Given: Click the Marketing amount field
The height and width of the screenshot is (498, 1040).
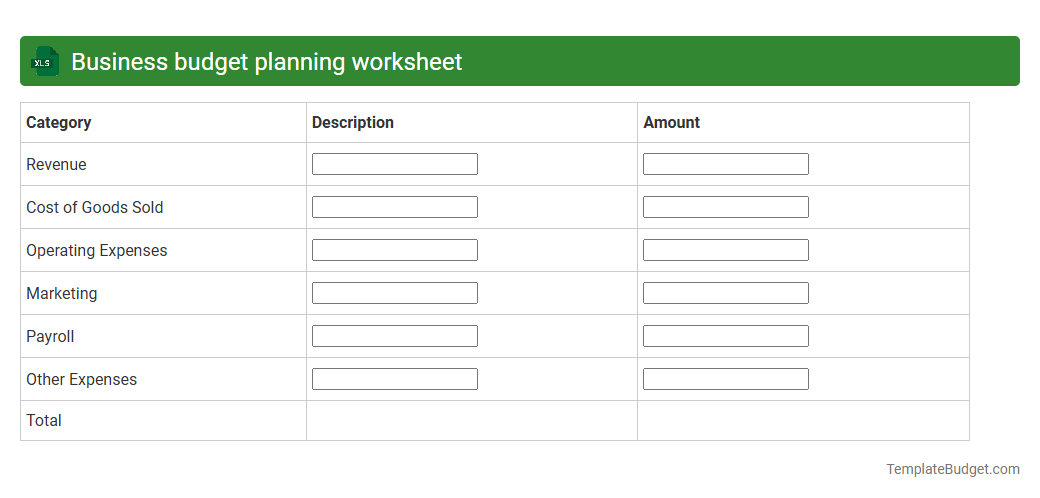Looking at the screenshot, I should (726, 293).
